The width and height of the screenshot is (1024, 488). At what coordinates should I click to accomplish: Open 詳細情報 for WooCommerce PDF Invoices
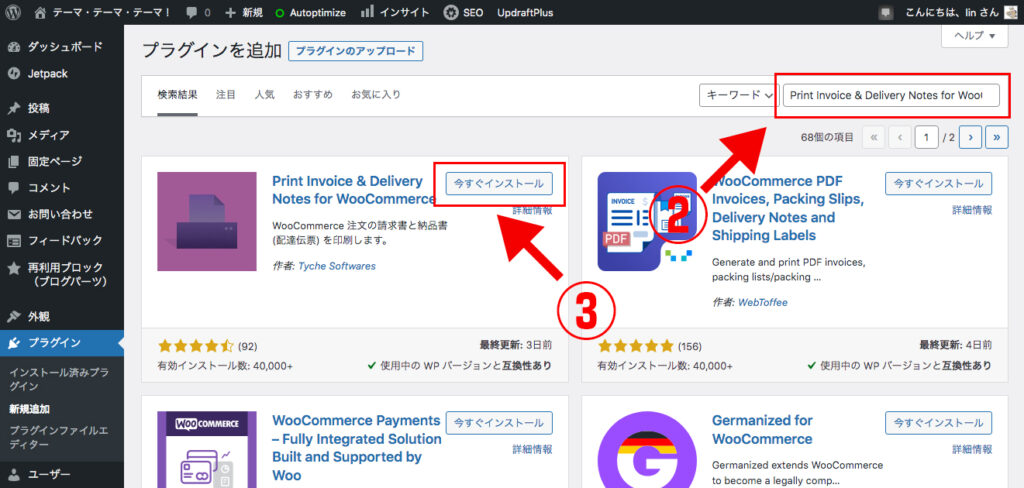[972, 210]
